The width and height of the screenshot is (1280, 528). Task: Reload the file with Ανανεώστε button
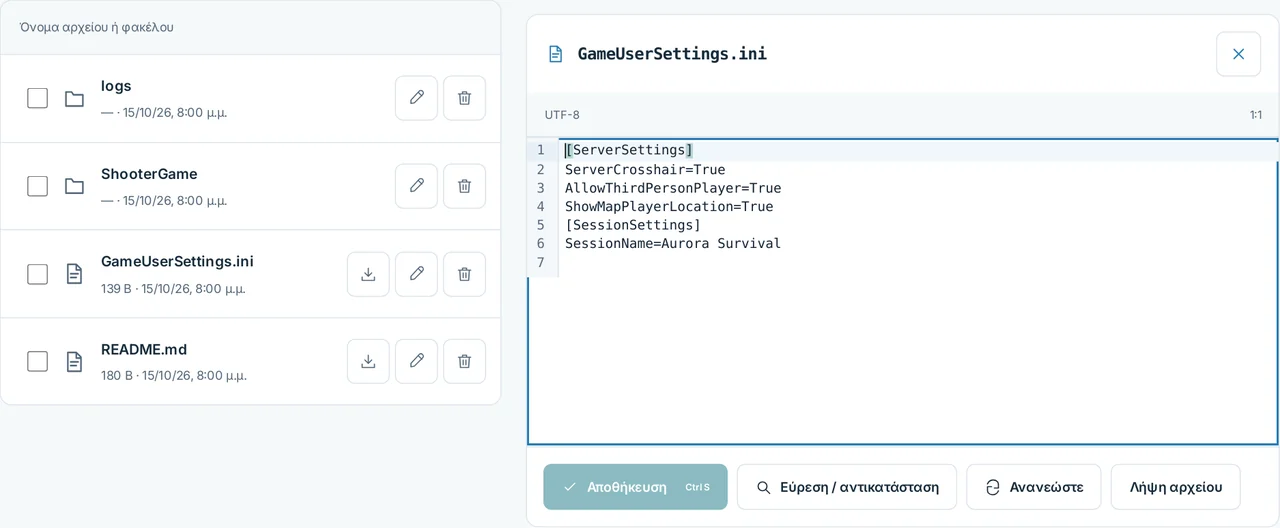click(1033, 487)
